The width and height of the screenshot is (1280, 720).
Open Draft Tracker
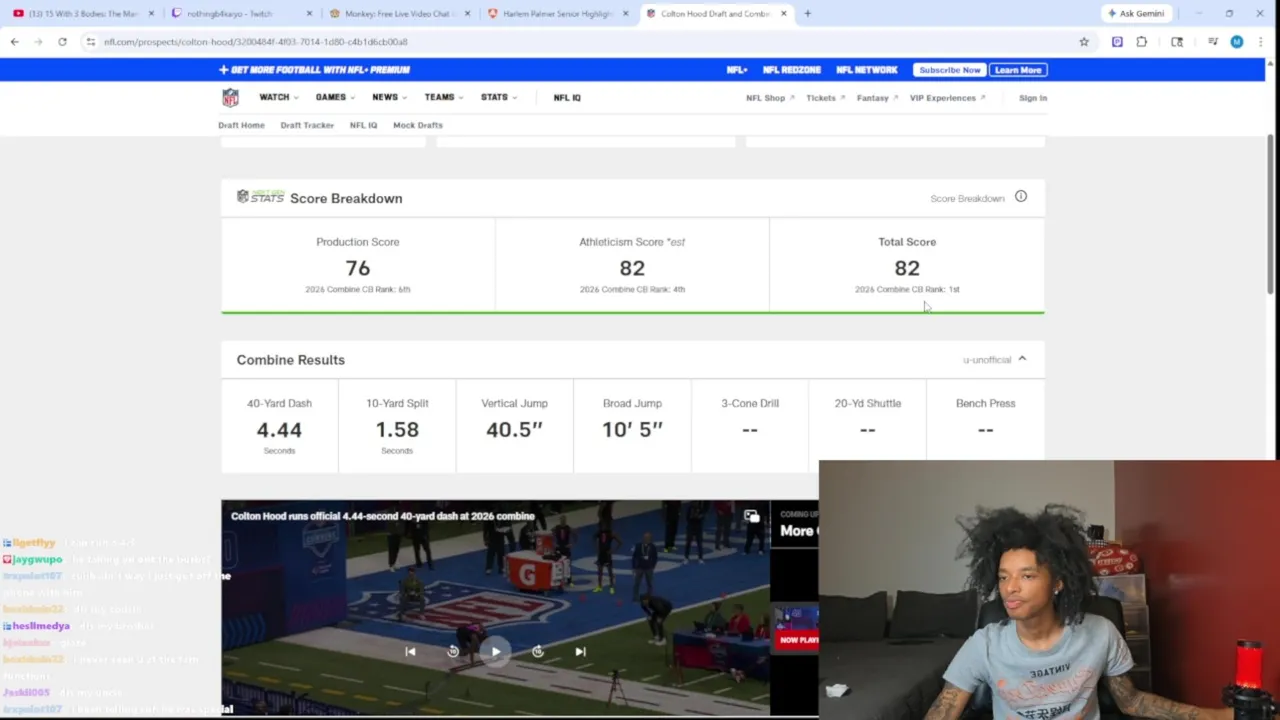pyautogui.click(x=307, y=125)
